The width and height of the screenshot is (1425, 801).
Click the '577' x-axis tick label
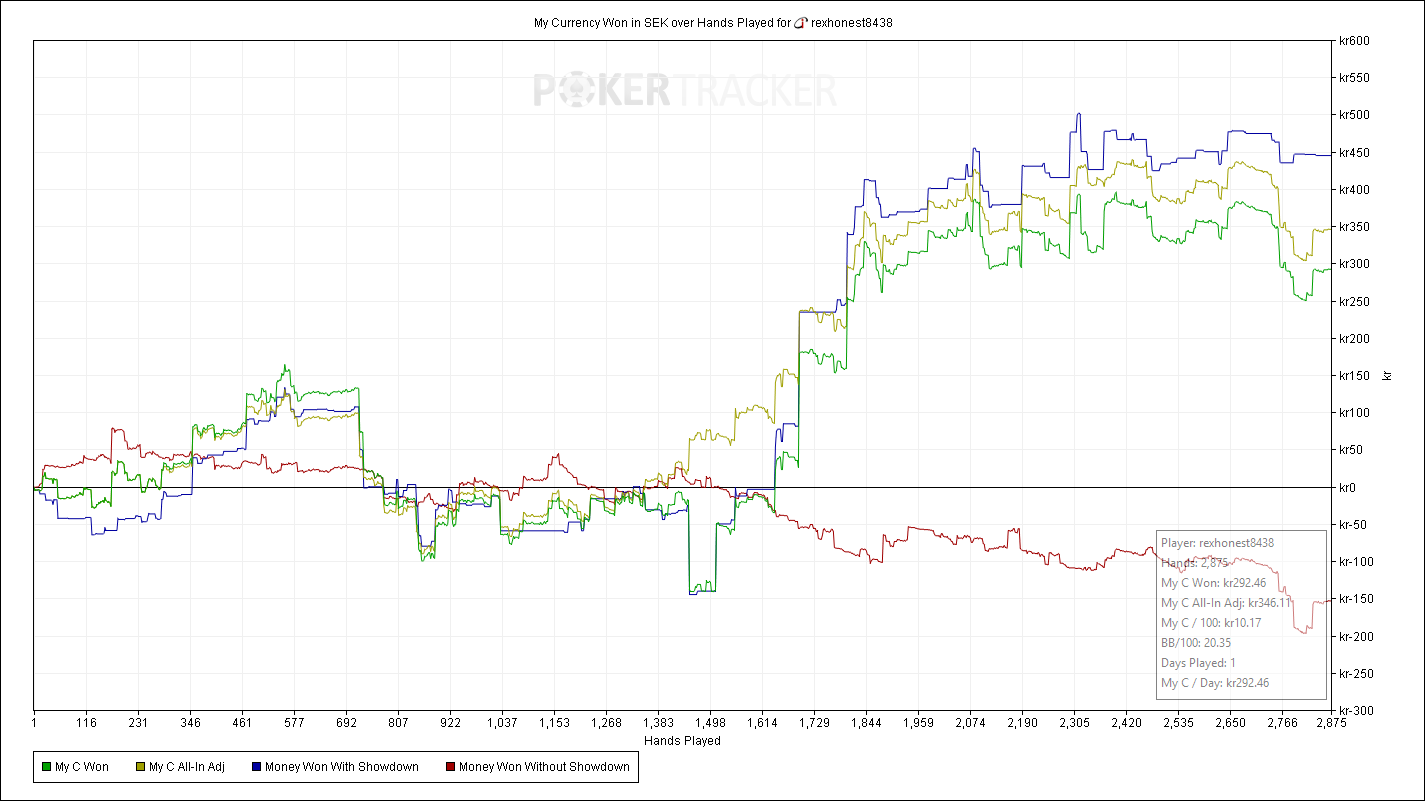[294, 722]
